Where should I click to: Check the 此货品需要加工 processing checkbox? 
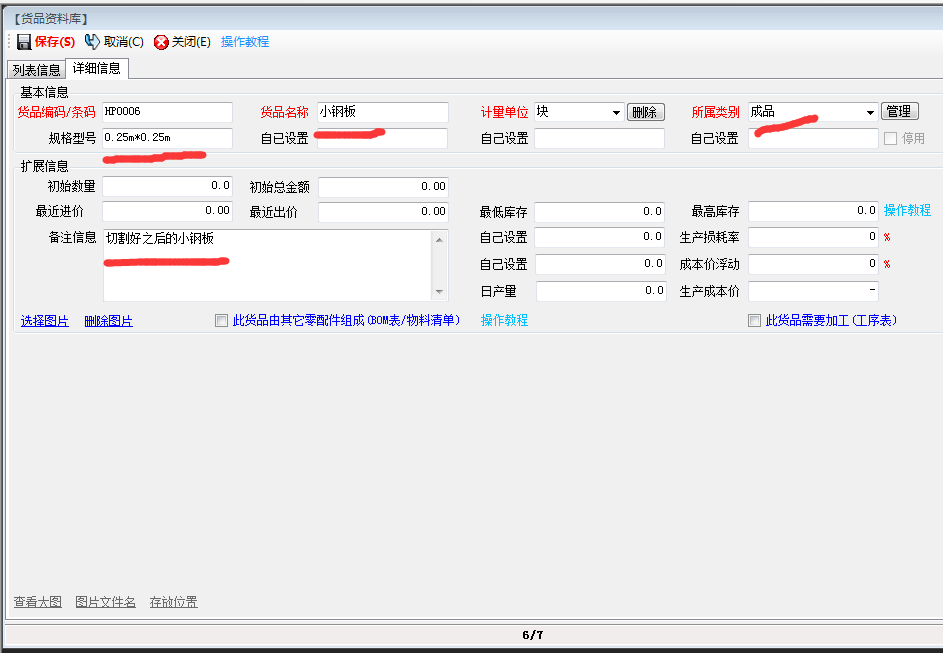[754, 321]
